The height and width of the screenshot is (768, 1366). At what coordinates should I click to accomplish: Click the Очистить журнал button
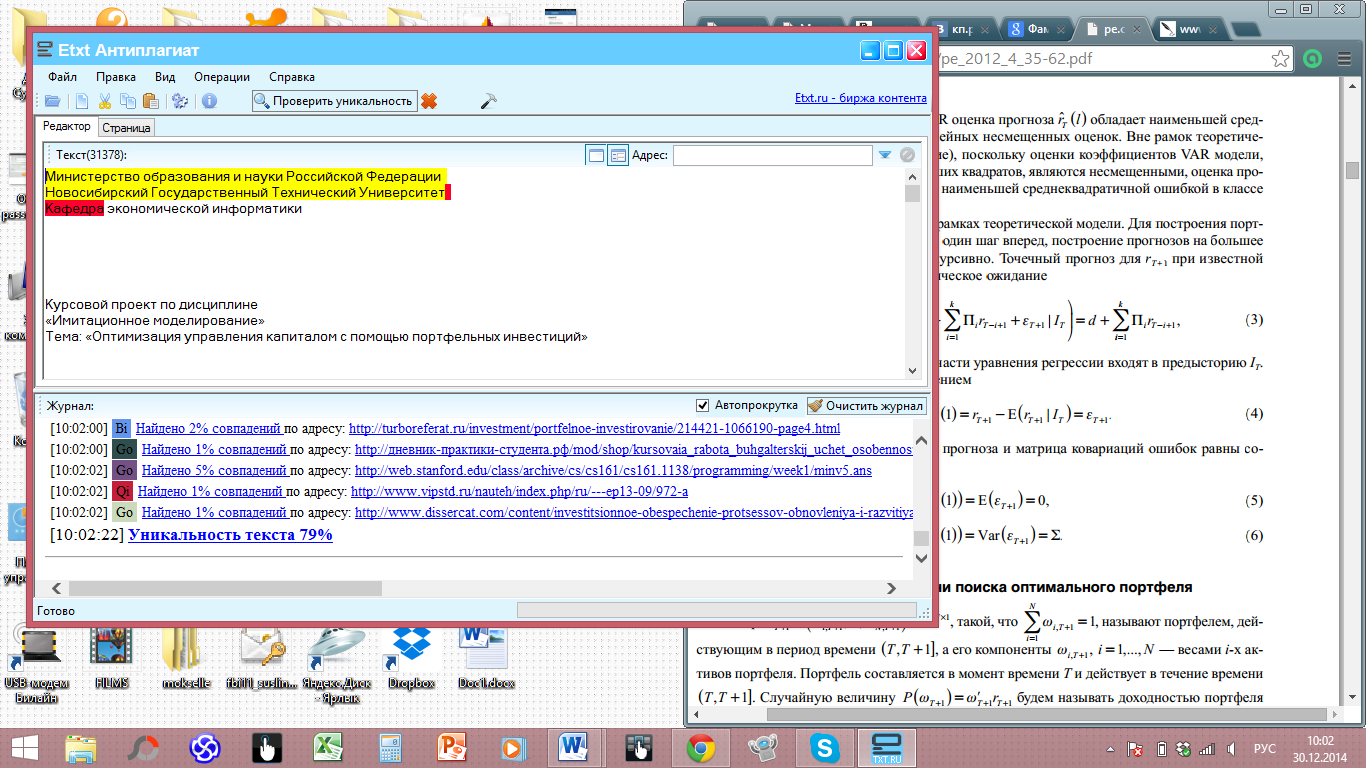click(866, 406)
